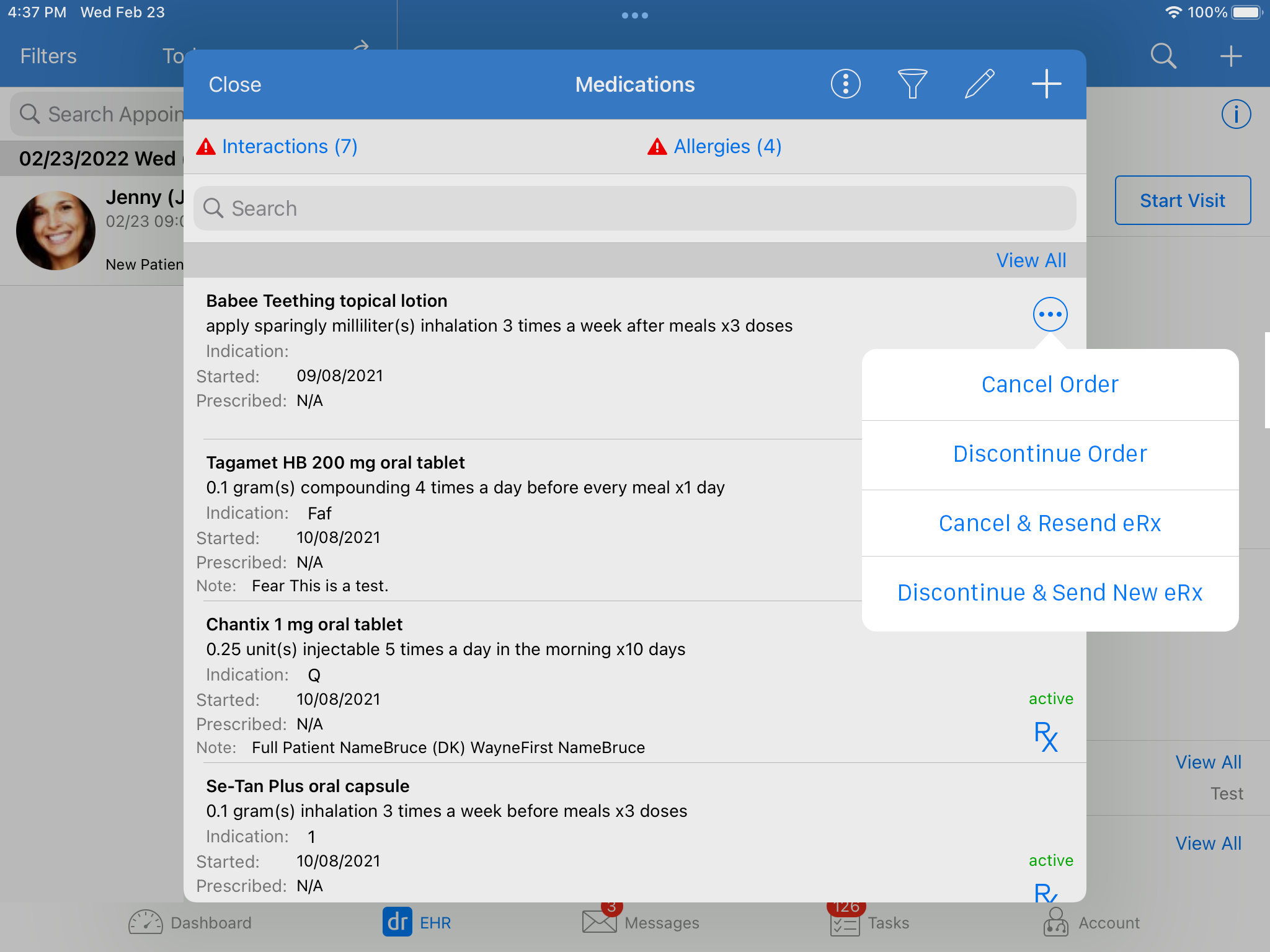Image resolution: width=1270 pixels, height=952 pixels.
Task: Open the more options circle in Medications header
Action: (x=845, y=84)
